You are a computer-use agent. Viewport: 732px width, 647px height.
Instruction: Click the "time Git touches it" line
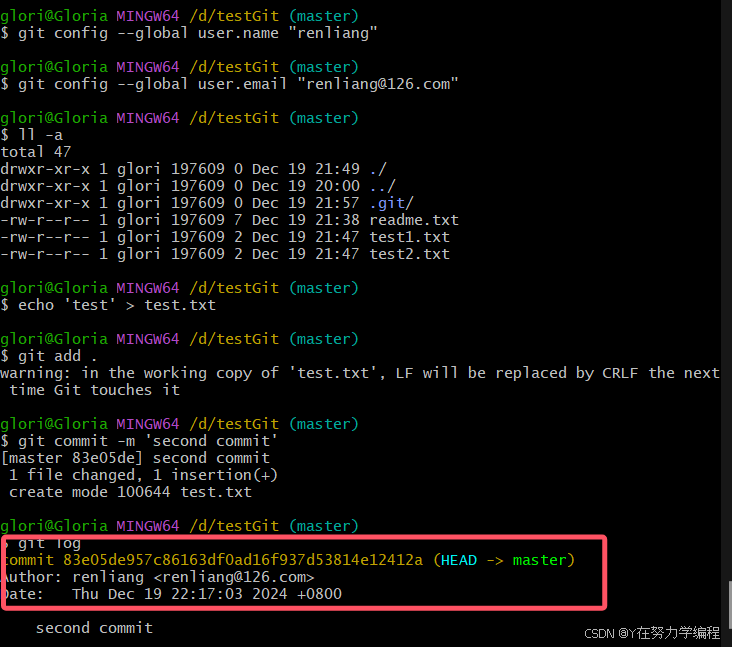(x=94, y=390)
